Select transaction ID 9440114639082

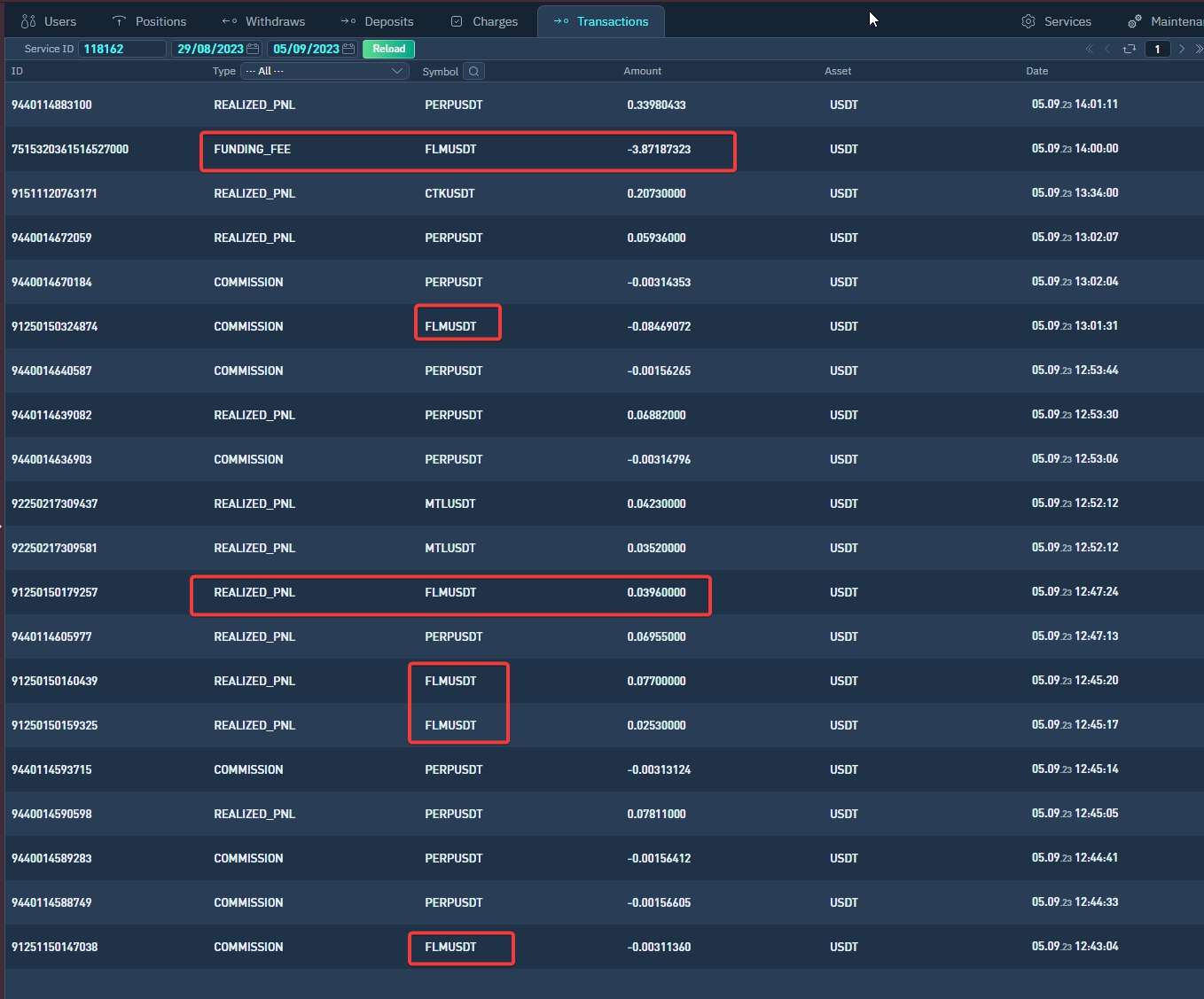click(51, 415)
